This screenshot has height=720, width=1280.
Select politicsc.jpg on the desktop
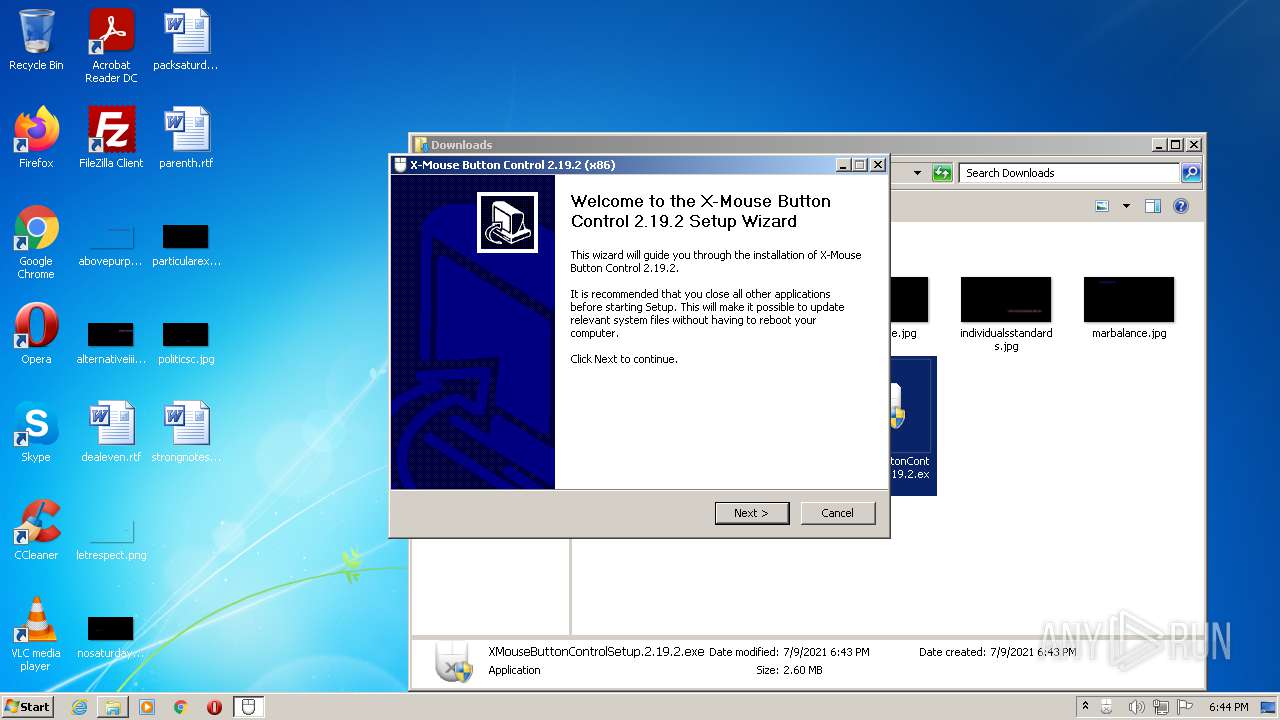click(186, 343)
